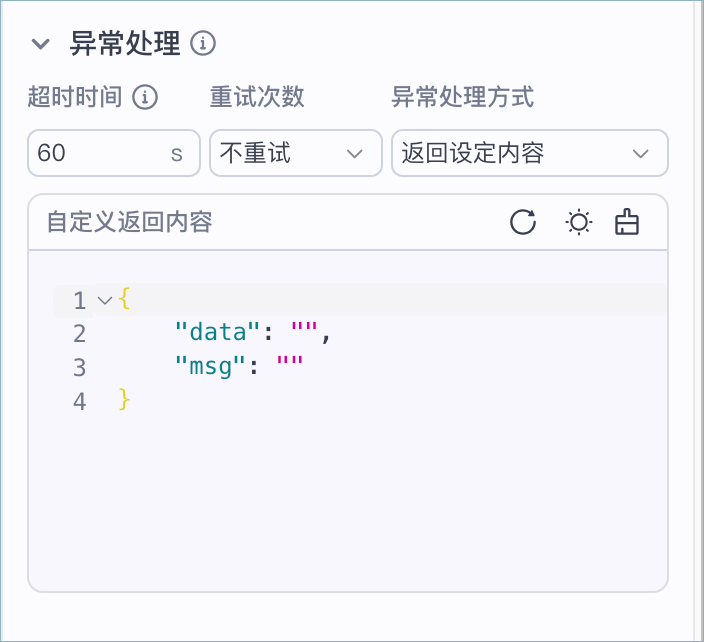Click the 异常处理 section title
This screenshot has height=642, width=704.
tap(124, 44)
